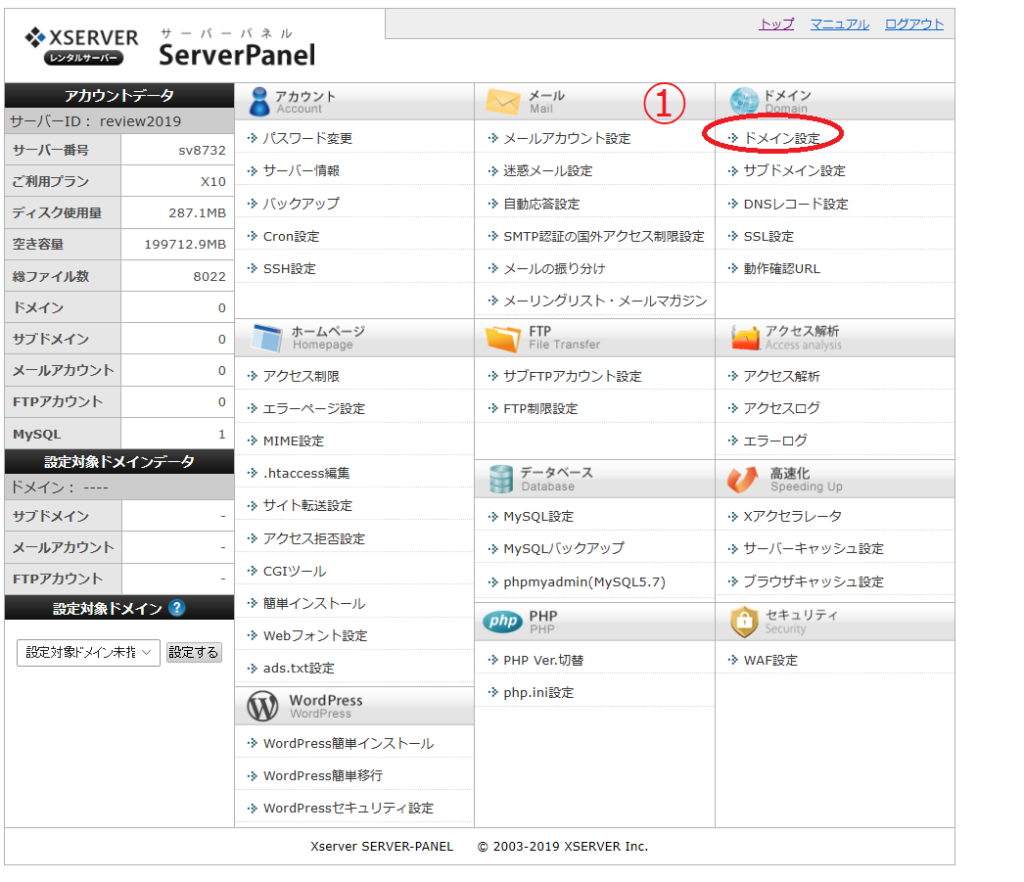Open 迷惑メール設定
Viewport: 1024px width, 882px height.
(x=548, y=171)
